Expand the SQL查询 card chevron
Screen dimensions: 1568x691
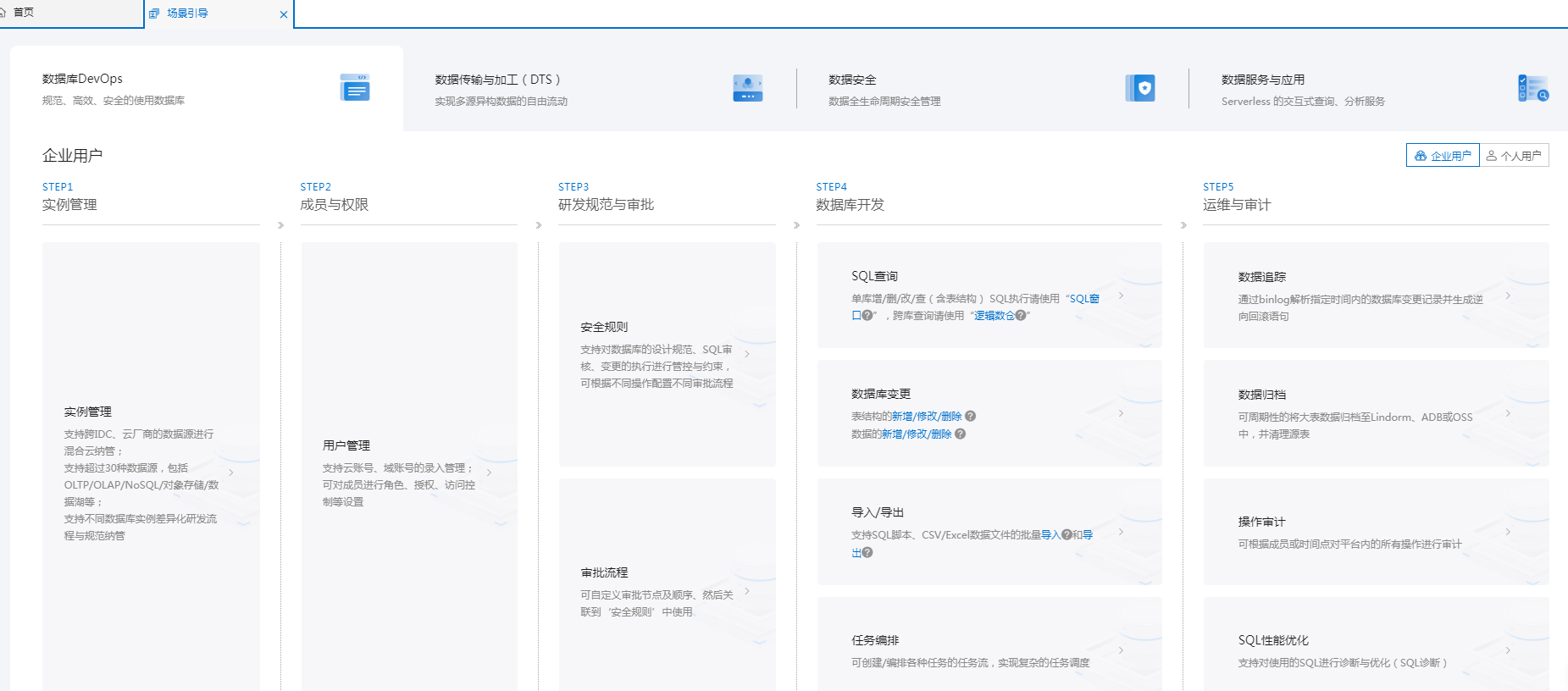1122,296
